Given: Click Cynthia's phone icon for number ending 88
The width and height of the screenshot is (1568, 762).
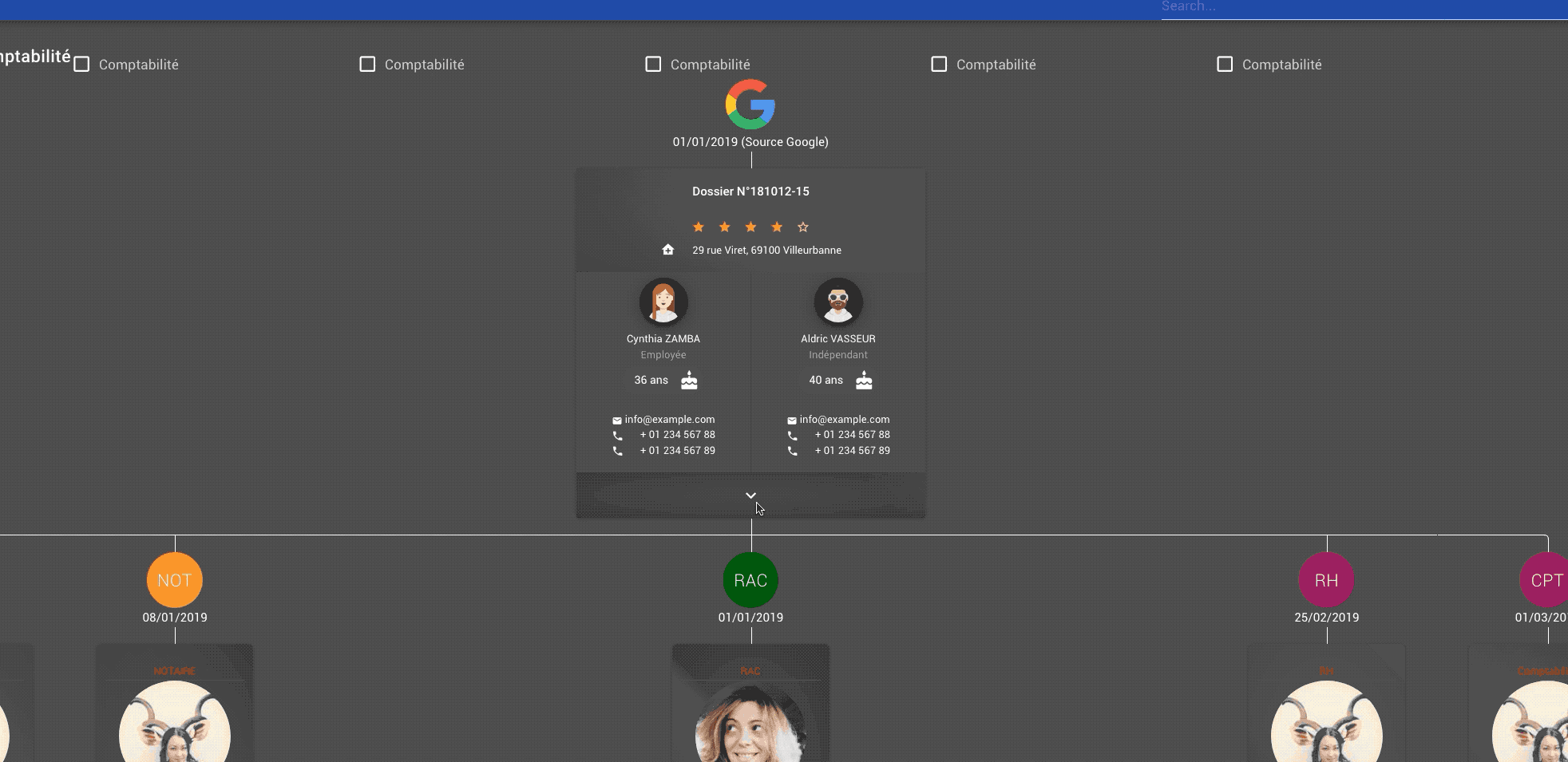Looking at the screenshot, I should [617, 436].
